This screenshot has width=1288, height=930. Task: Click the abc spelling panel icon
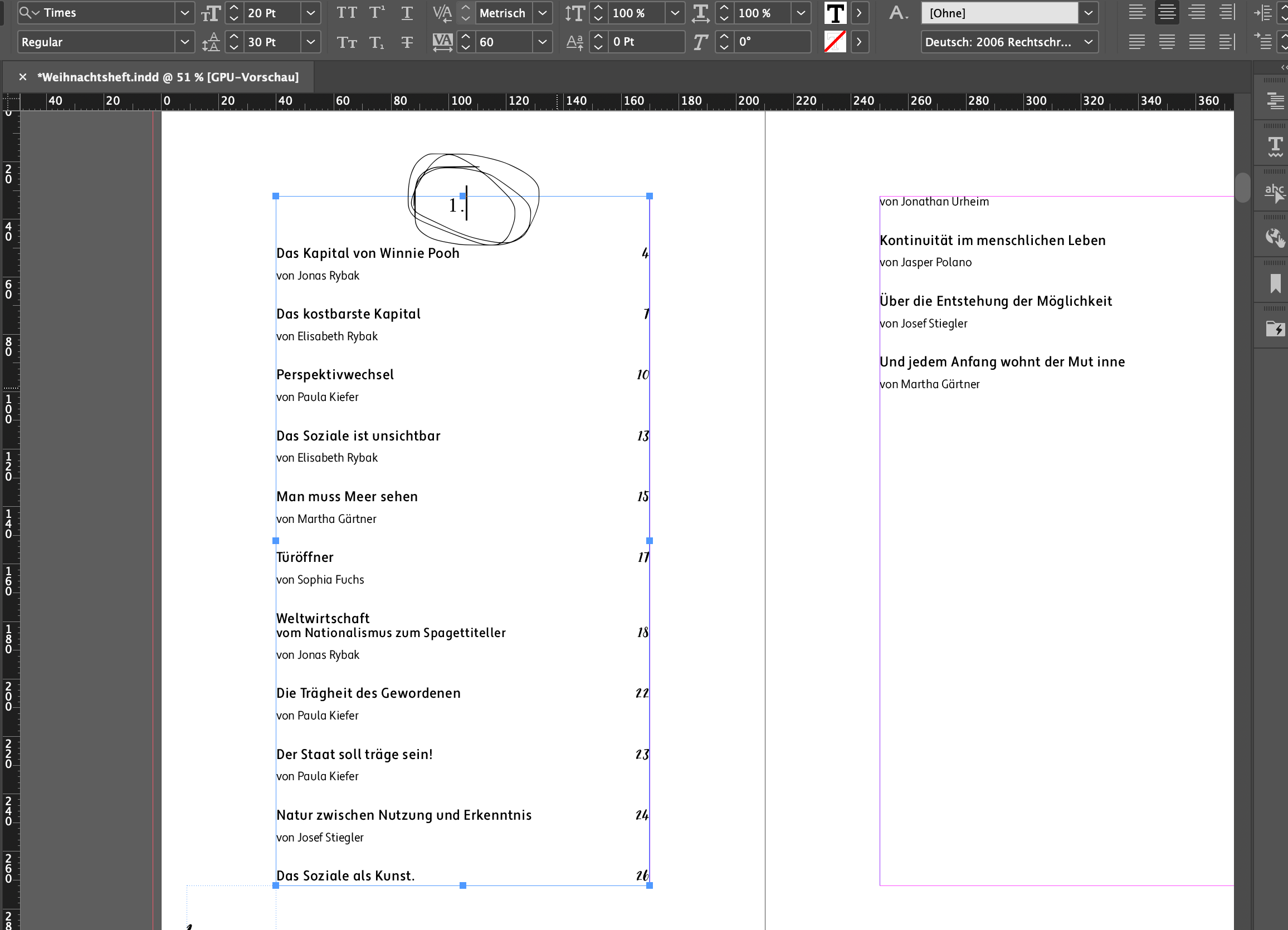pos(1276,192)
